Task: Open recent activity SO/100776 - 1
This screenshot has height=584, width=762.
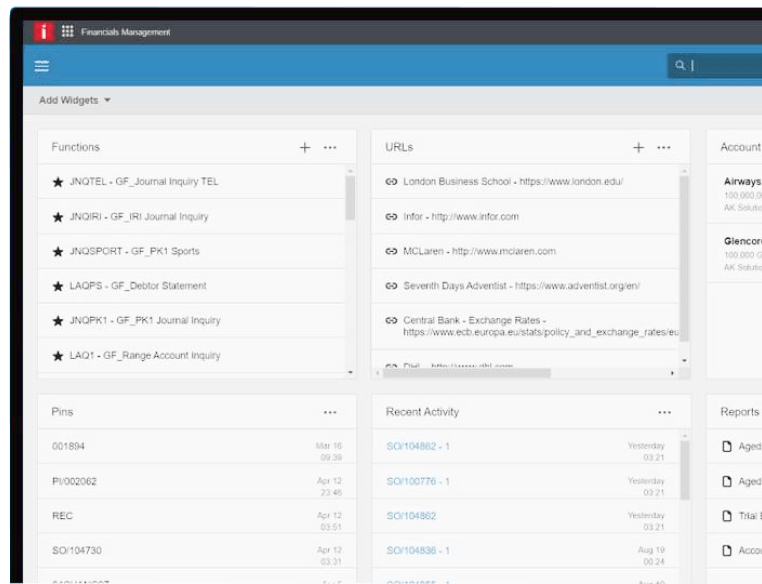Action: [418, 481]
